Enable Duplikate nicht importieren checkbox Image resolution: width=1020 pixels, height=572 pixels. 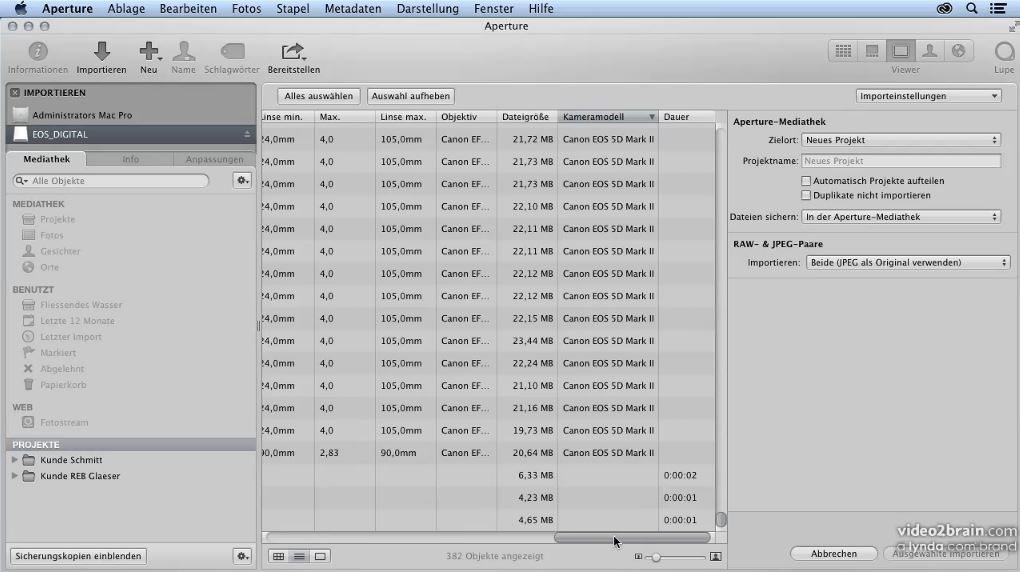(x=806, y=195)
